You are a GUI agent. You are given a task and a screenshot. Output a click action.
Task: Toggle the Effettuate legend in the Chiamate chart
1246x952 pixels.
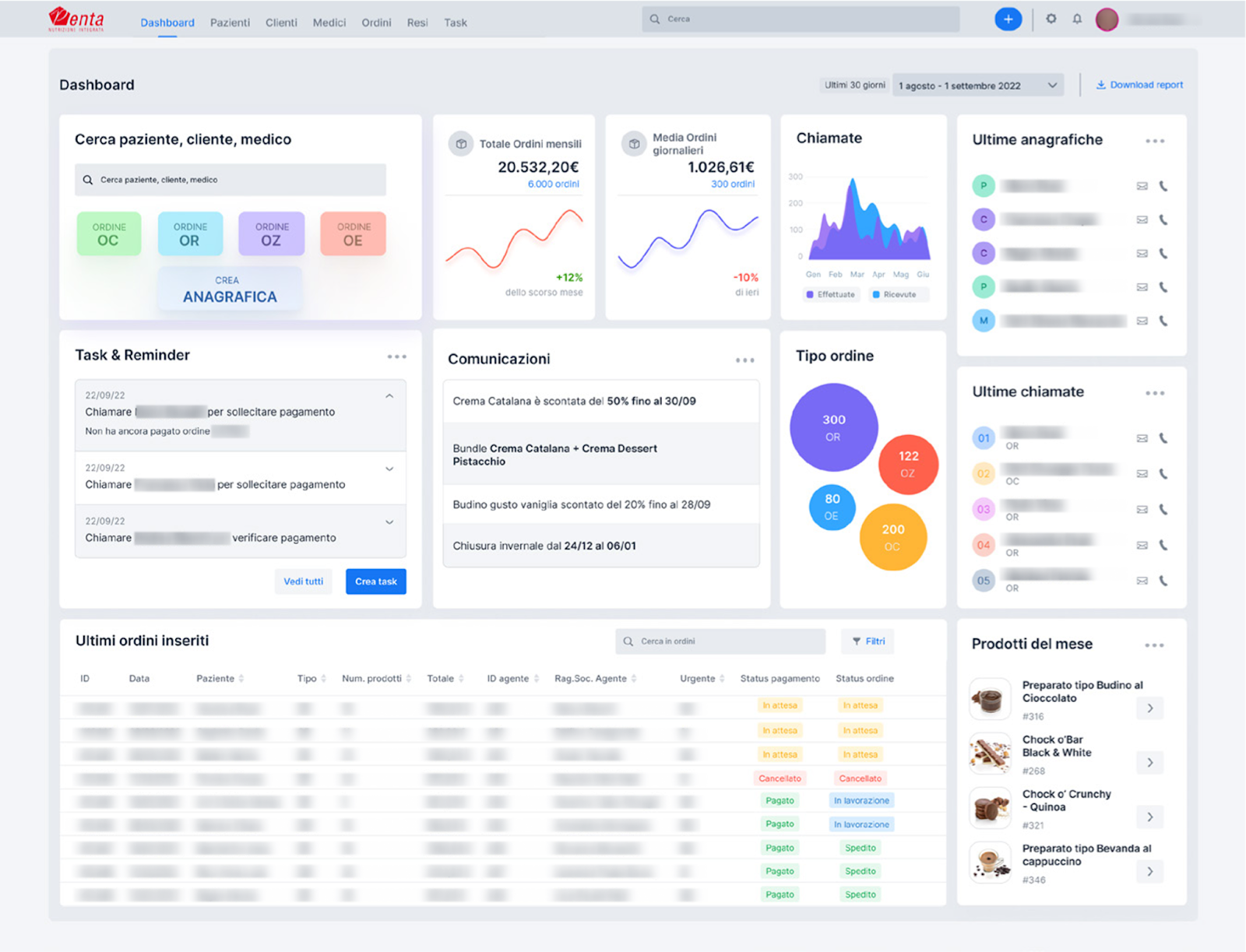pos(830,294)
